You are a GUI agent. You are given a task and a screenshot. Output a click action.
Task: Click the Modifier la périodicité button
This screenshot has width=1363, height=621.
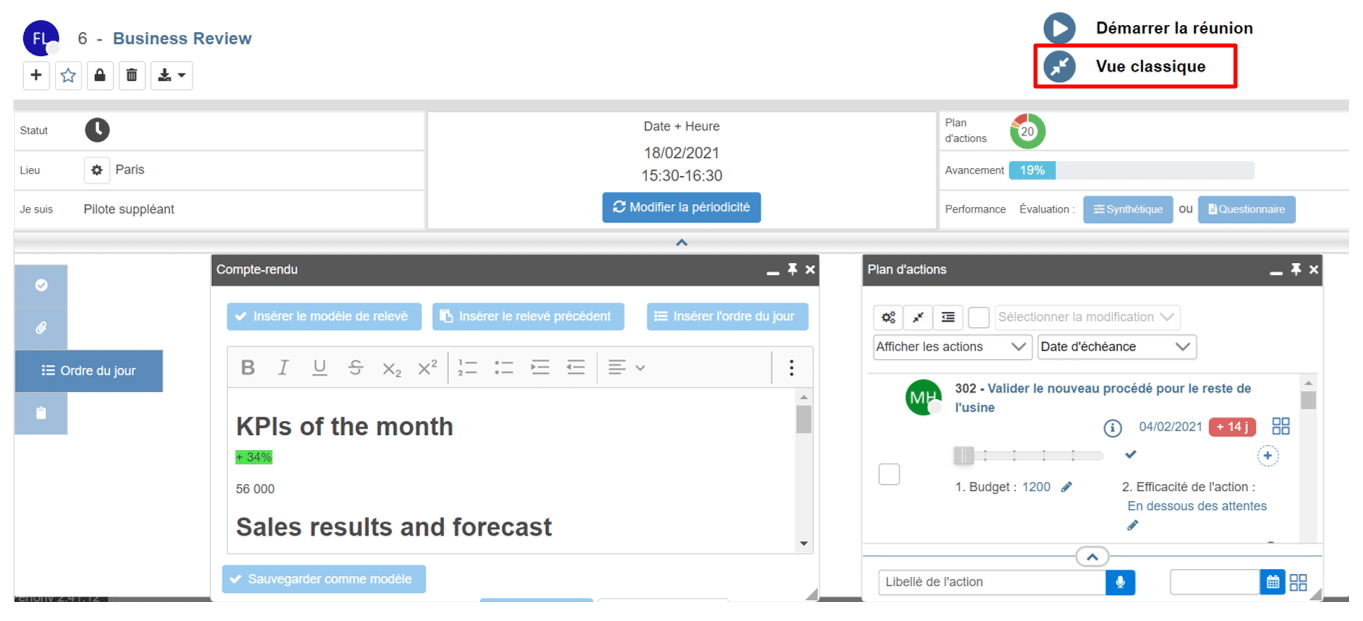click(x=681, y=207)
